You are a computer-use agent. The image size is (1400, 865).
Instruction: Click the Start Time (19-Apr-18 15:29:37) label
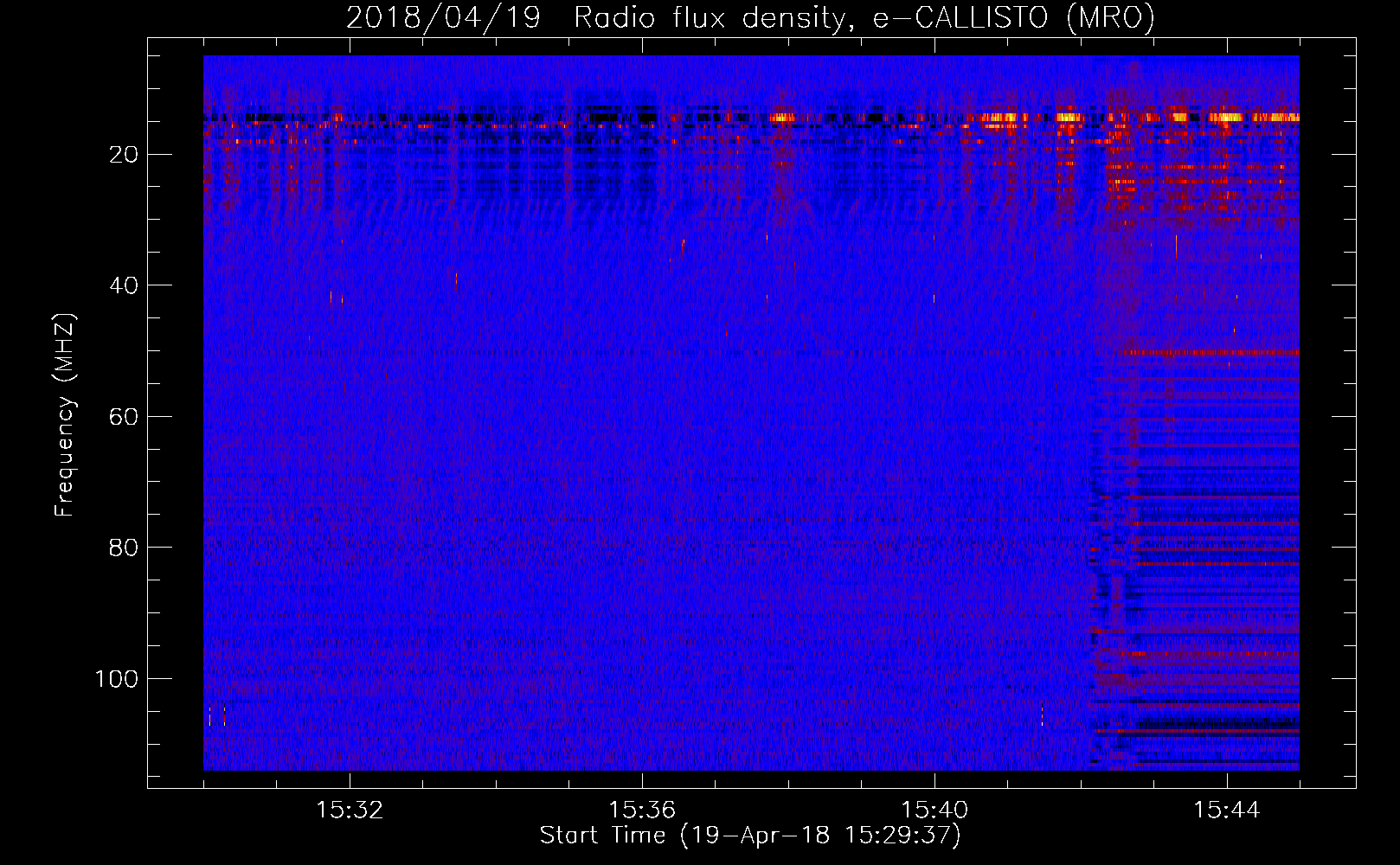(x=750, y=836)
